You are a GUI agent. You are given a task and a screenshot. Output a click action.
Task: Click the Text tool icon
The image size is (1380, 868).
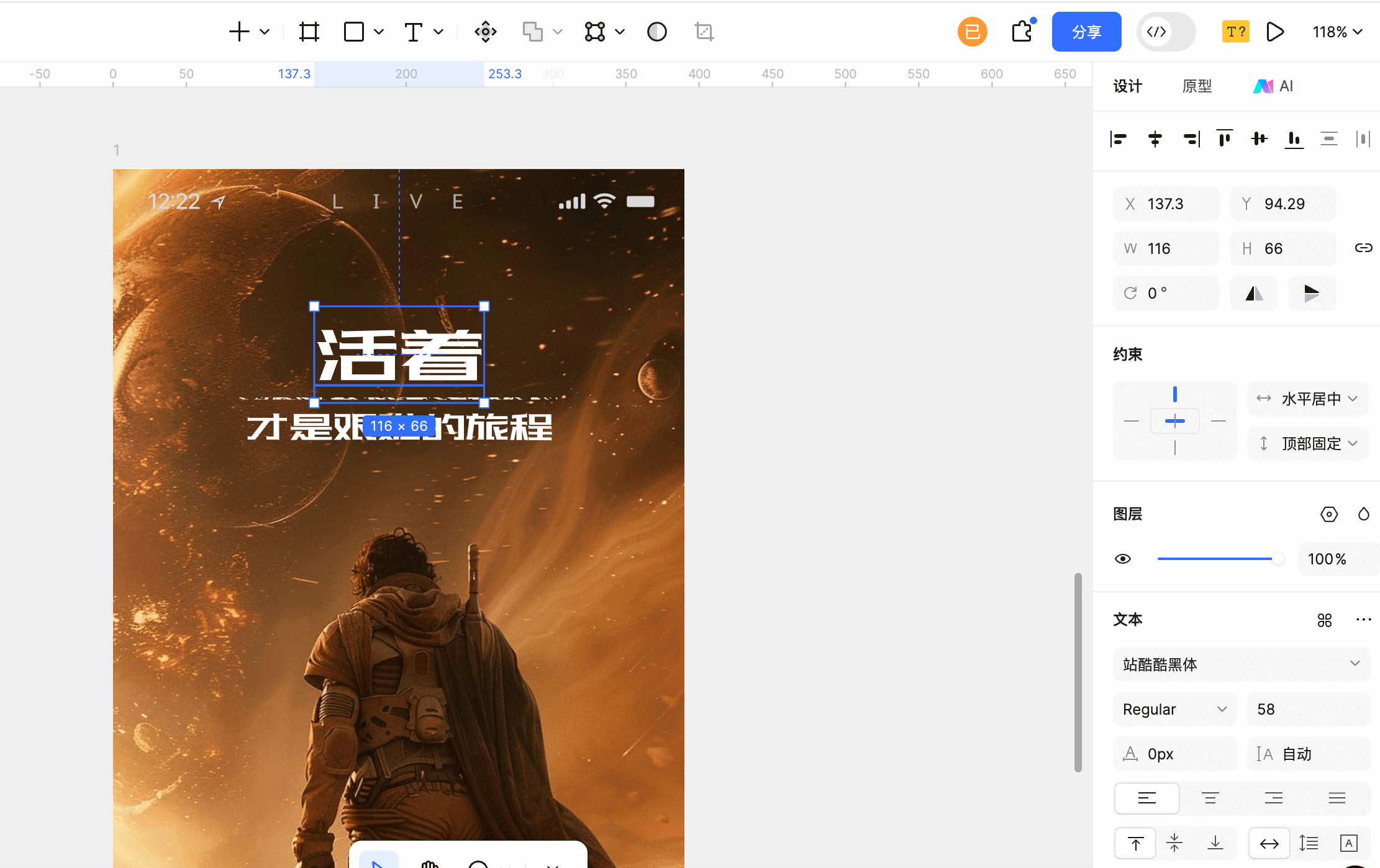coord(414,32)
